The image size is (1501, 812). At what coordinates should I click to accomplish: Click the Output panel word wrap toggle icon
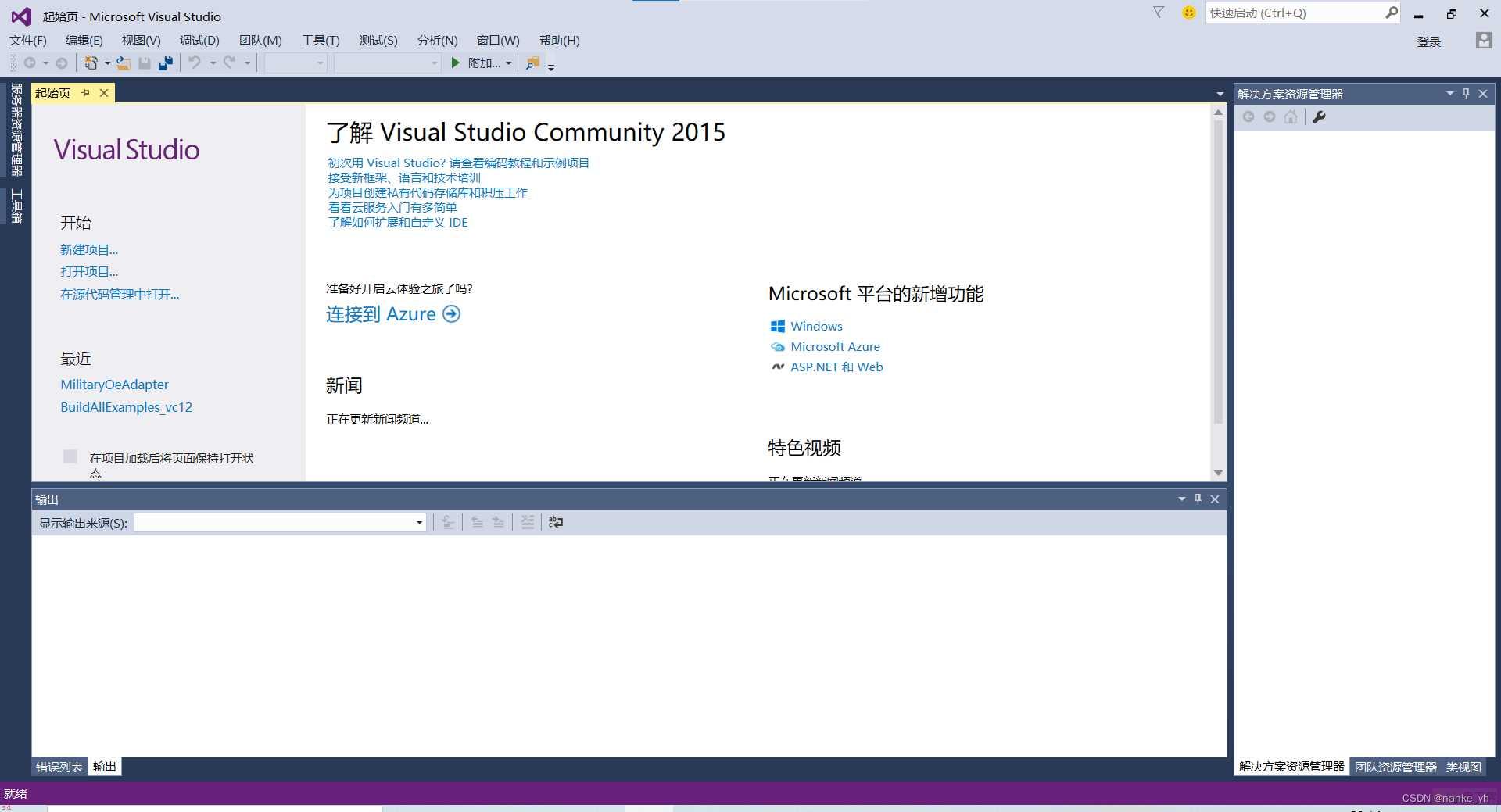[556, 522]
